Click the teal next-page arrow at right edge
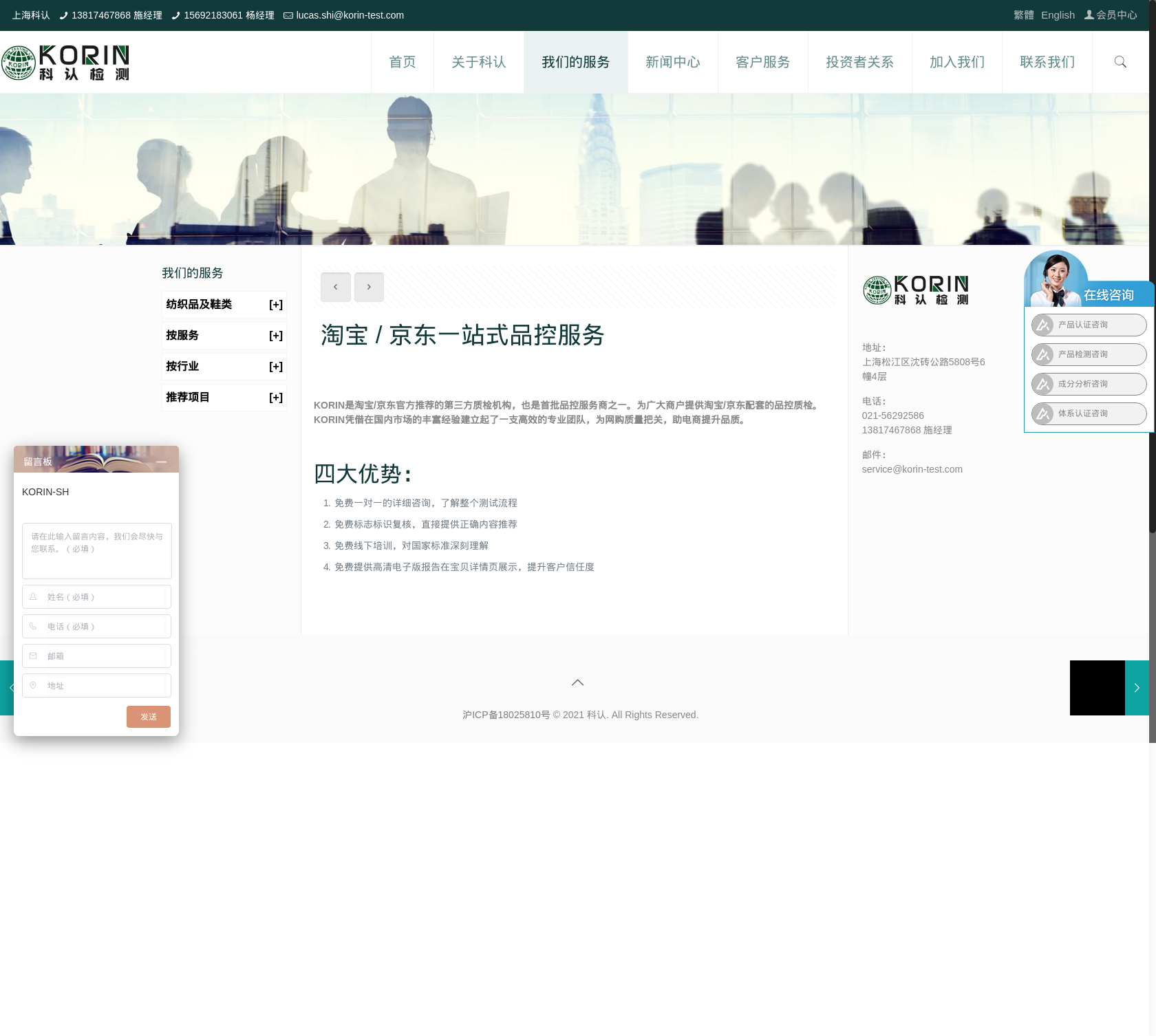Viewport: 1156px width, 1036px height. point(1137,688)
